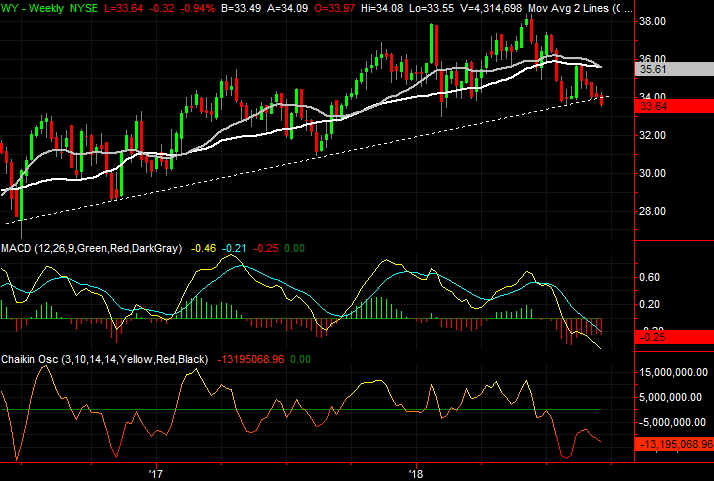
Task: Click the O=33.97 open price readout
Action: point(334,8)
